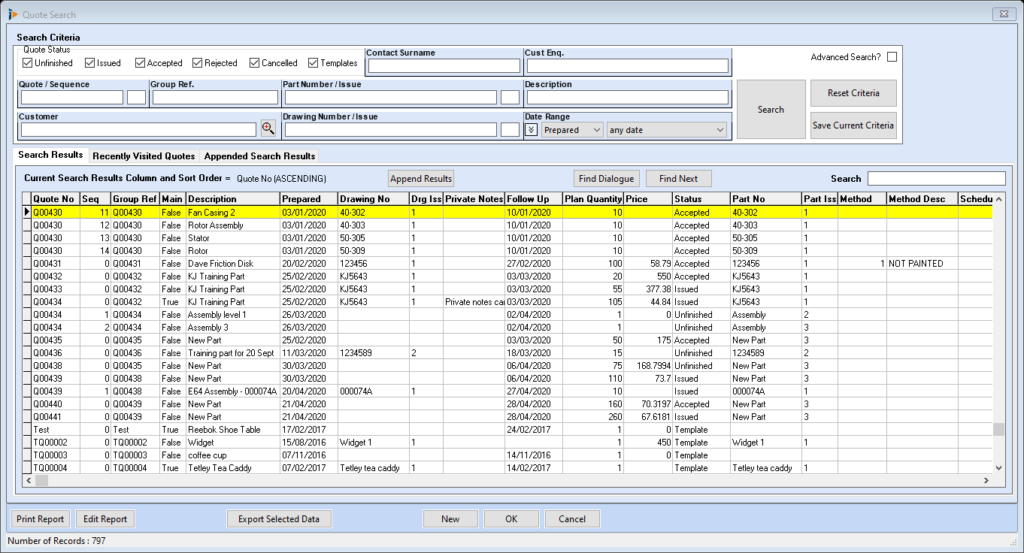Uncheck the Unfinished quote status checkbox

pyautogui.click(x=28, y=63)
